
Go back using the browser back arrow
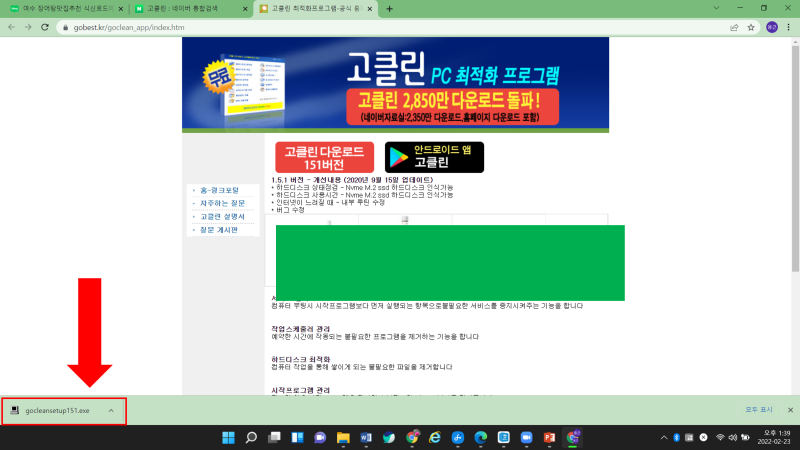coord(11,27)
